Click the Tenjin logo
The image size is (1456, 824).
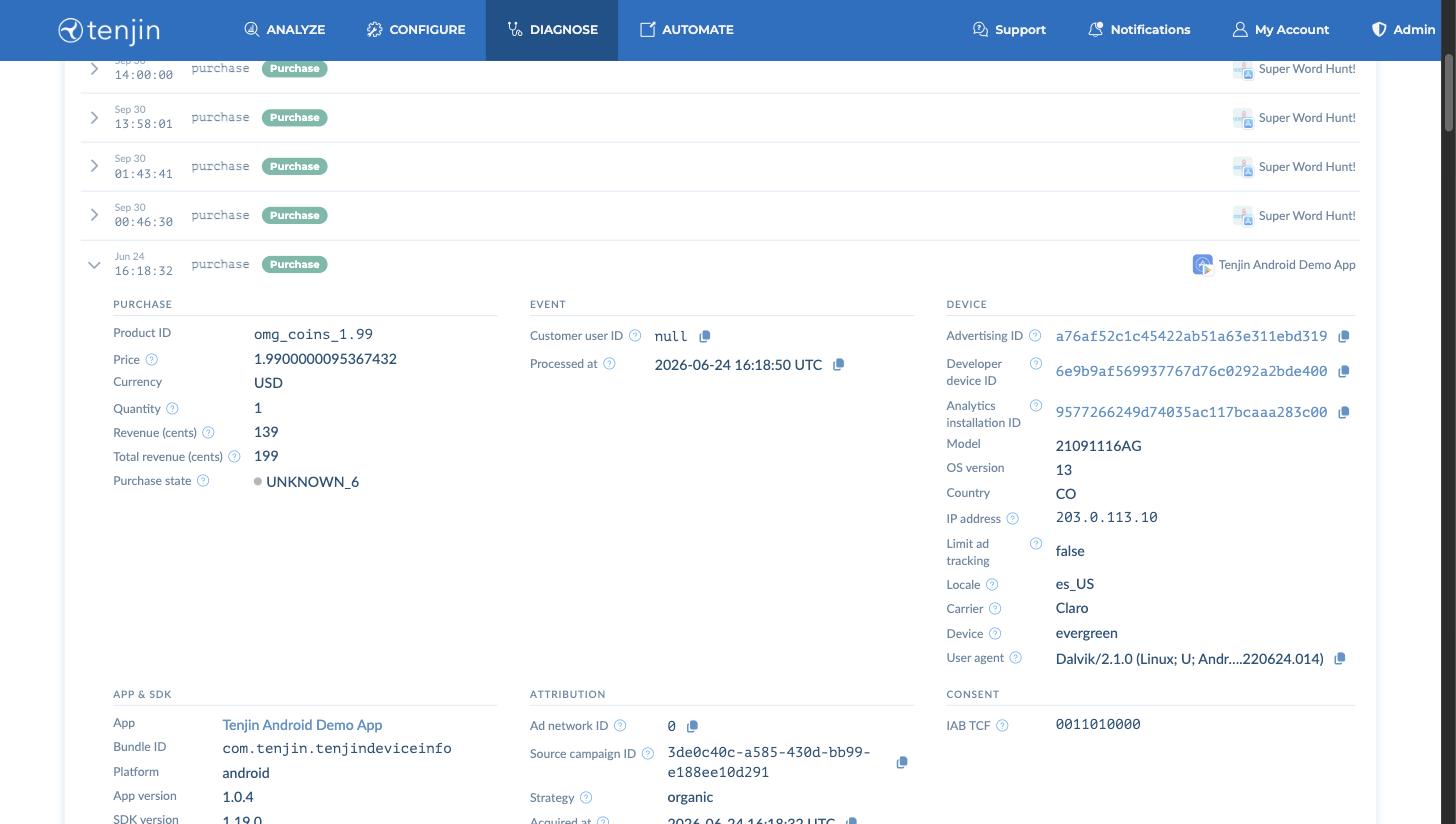coord(109,30)
